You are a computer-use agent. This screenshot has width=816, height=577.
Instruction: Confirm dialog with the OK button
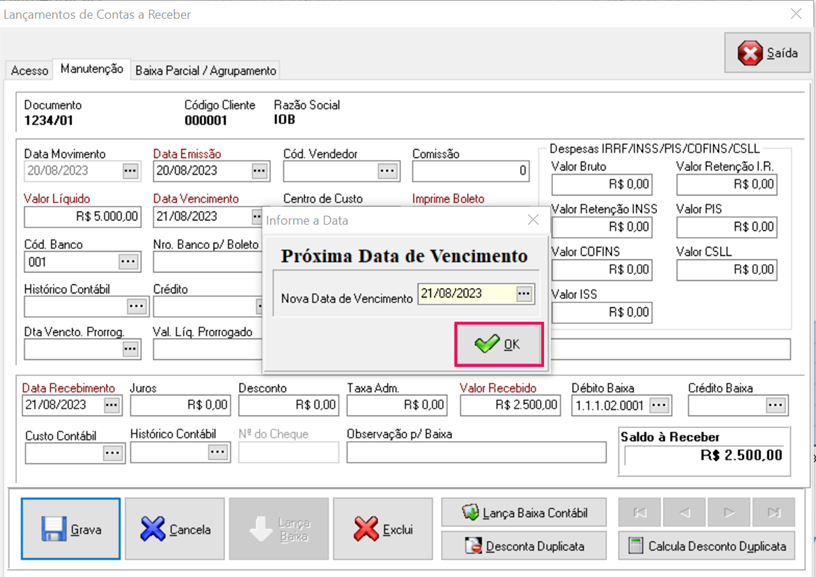click(x=499, y=344)
